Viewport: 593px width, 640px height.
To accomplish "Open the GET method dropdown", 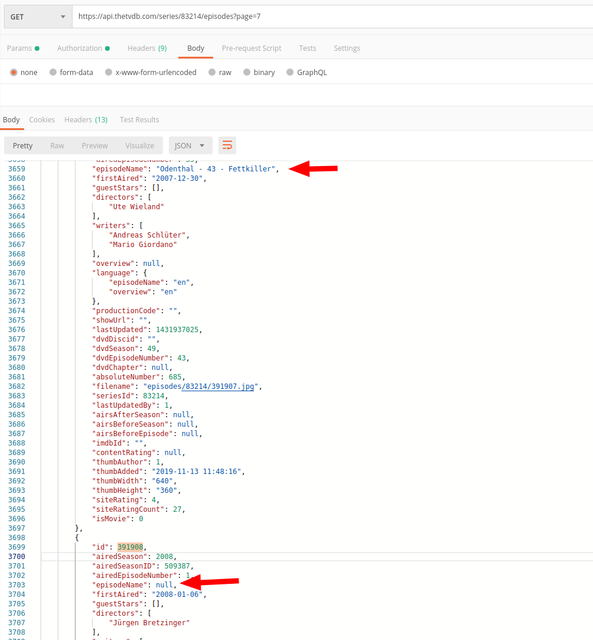I will (38, 17).
